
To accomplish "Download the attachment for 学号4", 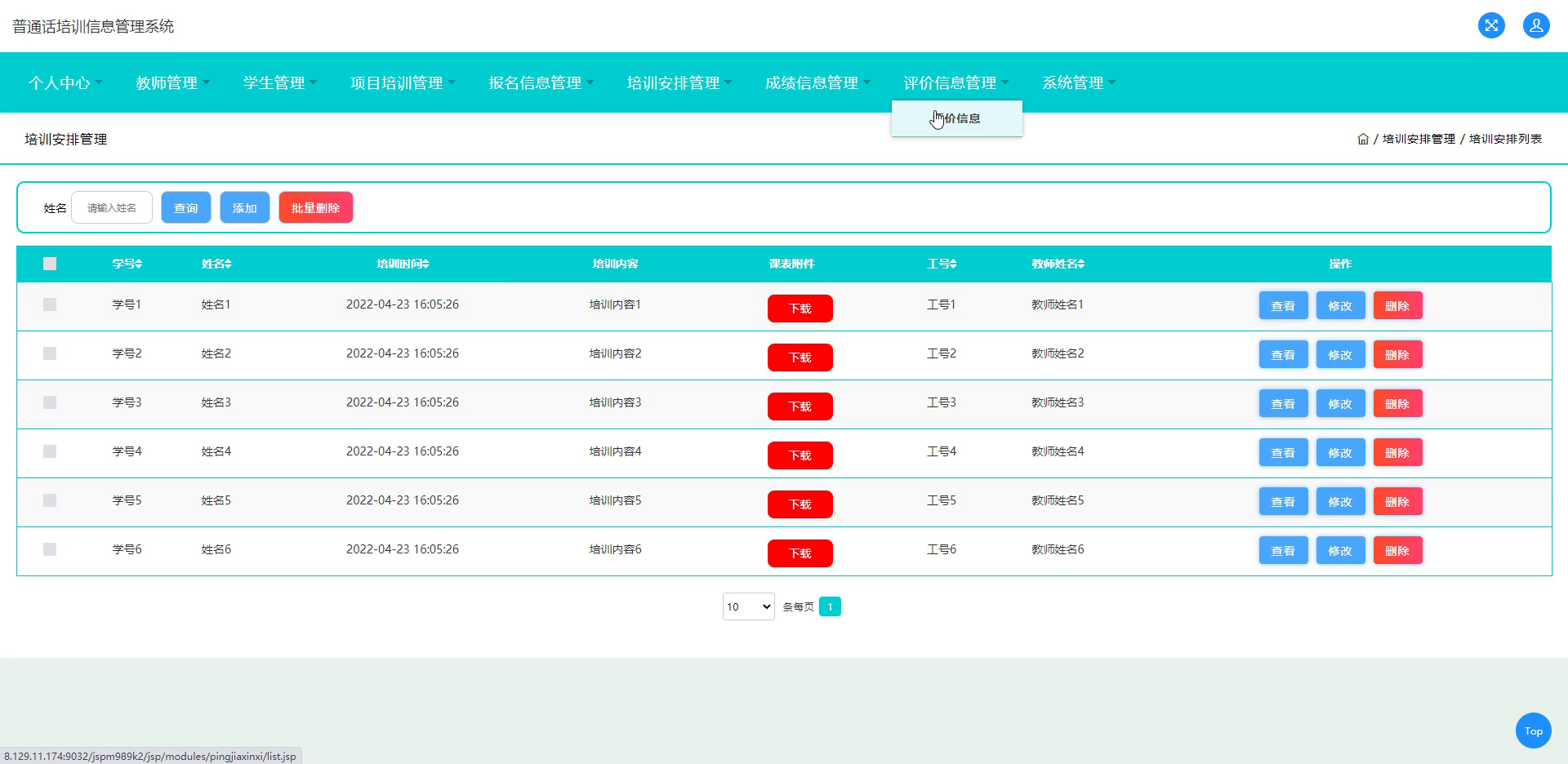I will coord(800,455).
